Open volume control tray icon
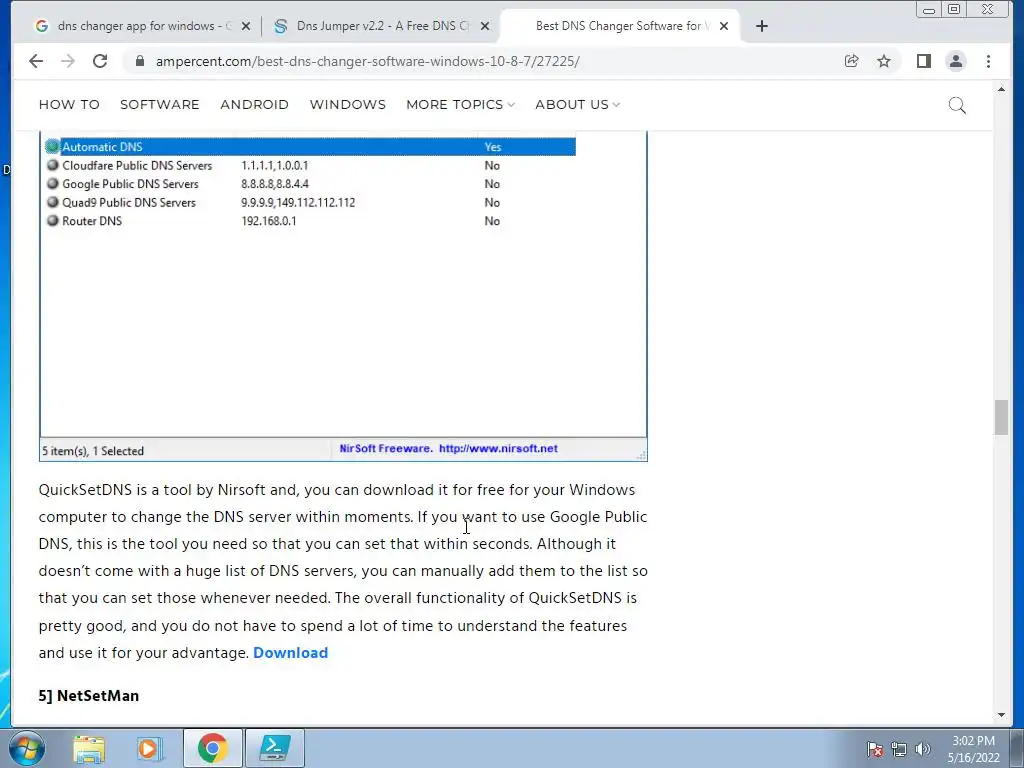 [x=922, y=749]
